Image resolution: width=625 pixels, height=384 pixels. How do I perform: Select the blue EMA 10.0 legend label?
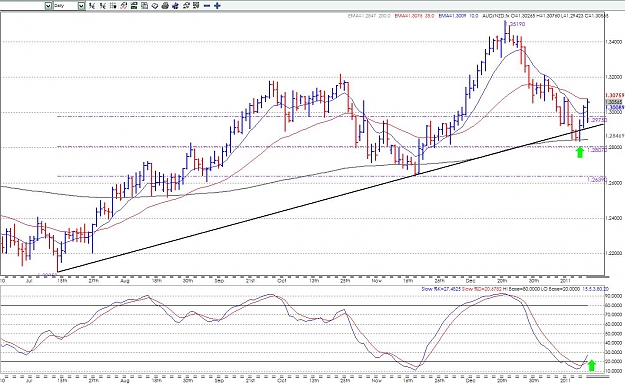click(458, 16)
